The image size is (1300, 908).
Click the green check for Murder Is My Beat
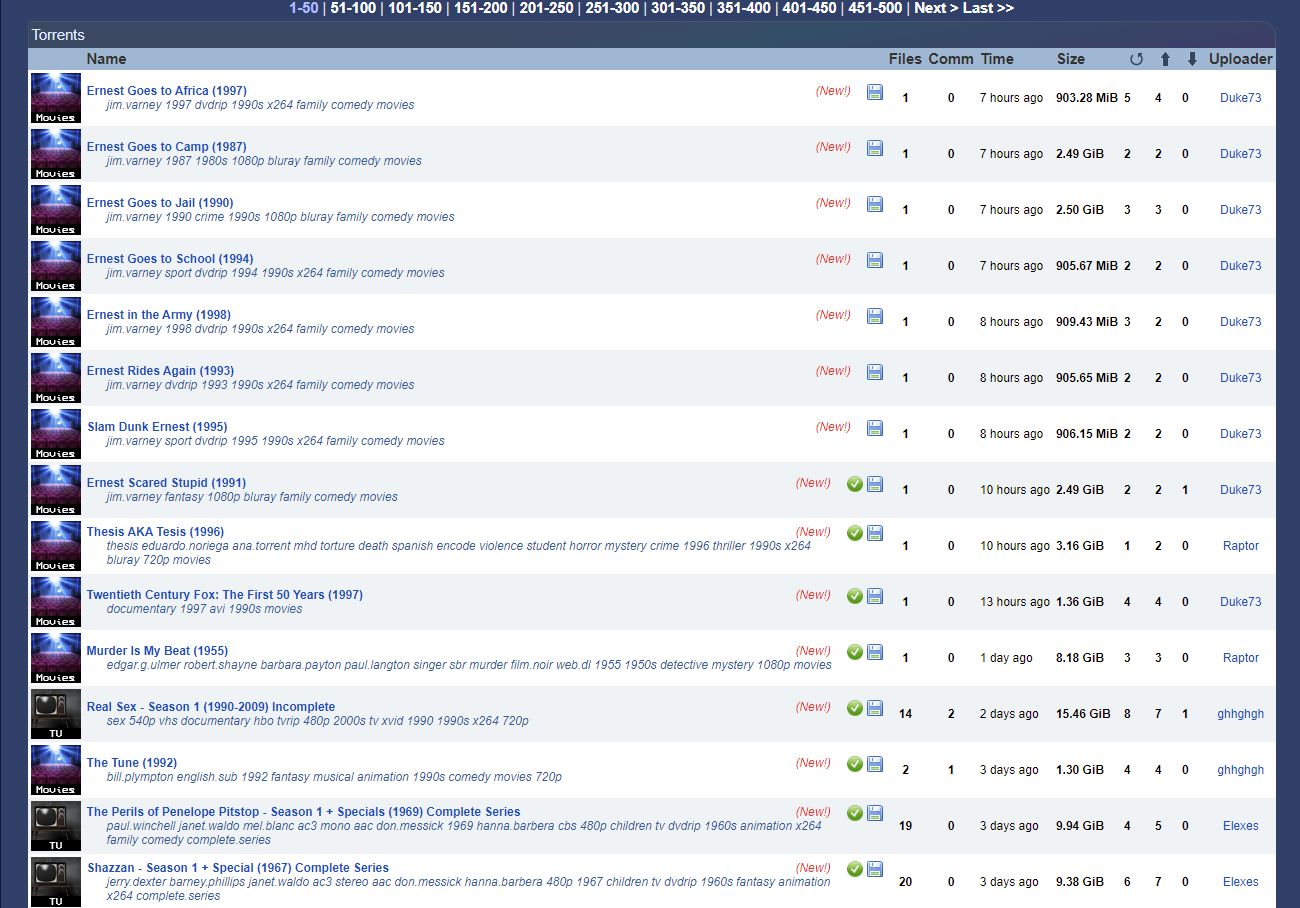[x=855, y=652]
